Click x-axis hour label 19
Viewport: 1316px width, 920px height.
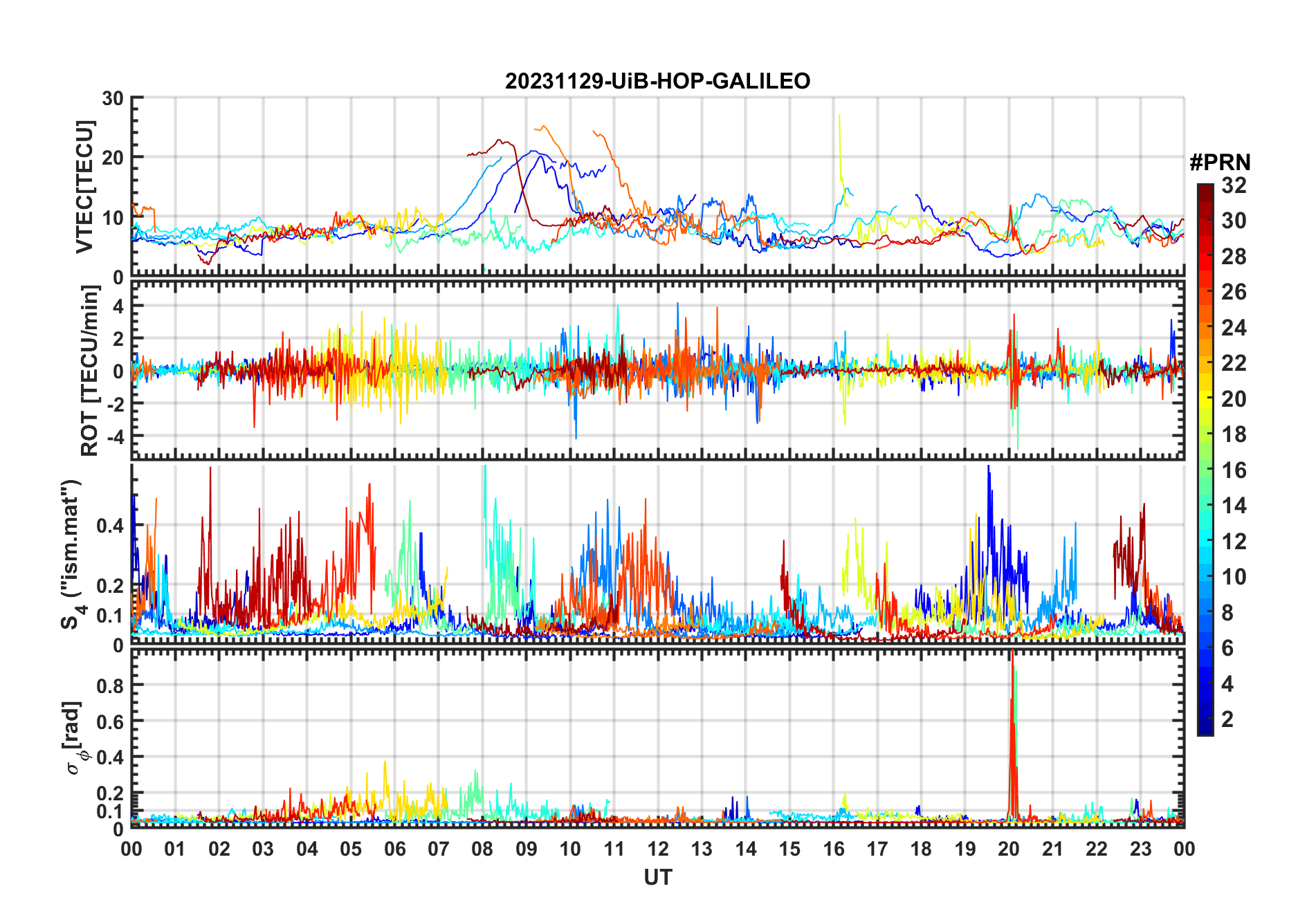(x=965, y=849)
